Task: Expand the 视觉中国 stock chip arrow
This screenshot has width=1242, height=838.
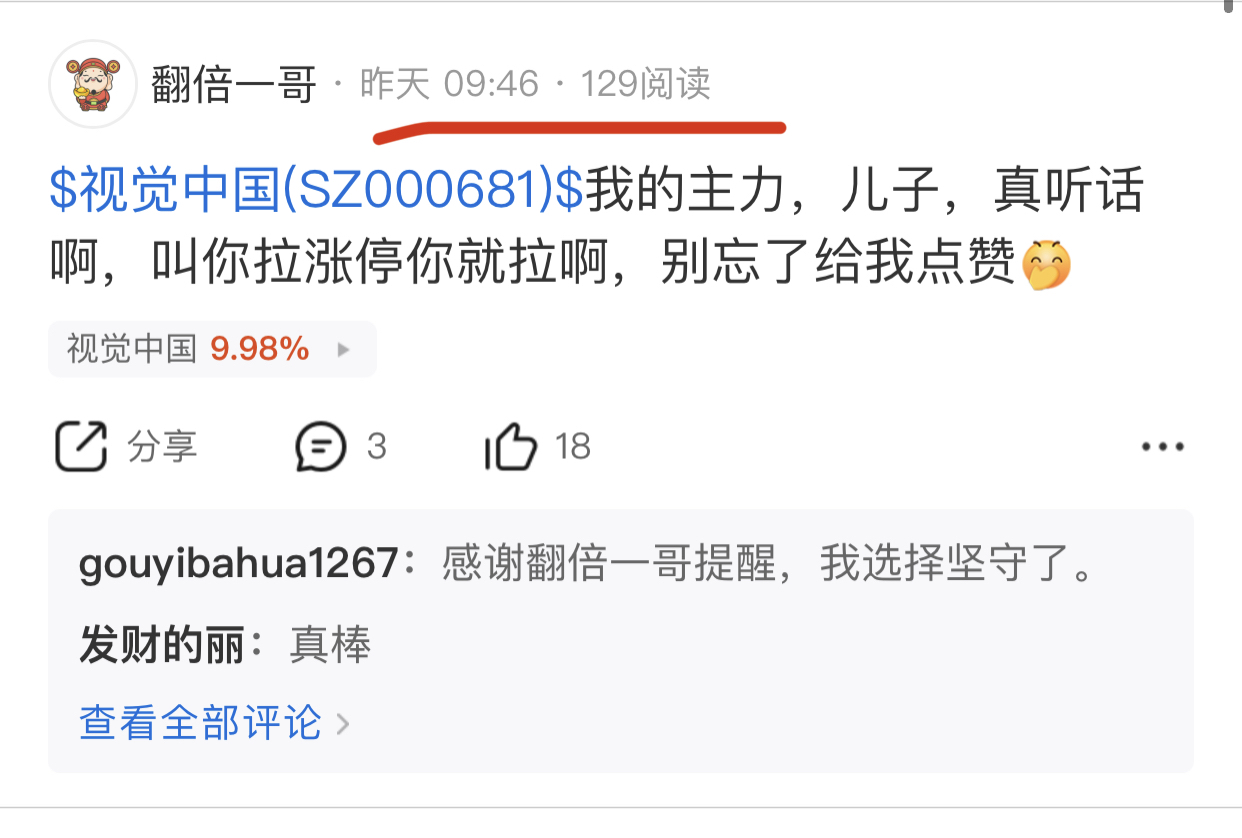Action: (343, 350)
